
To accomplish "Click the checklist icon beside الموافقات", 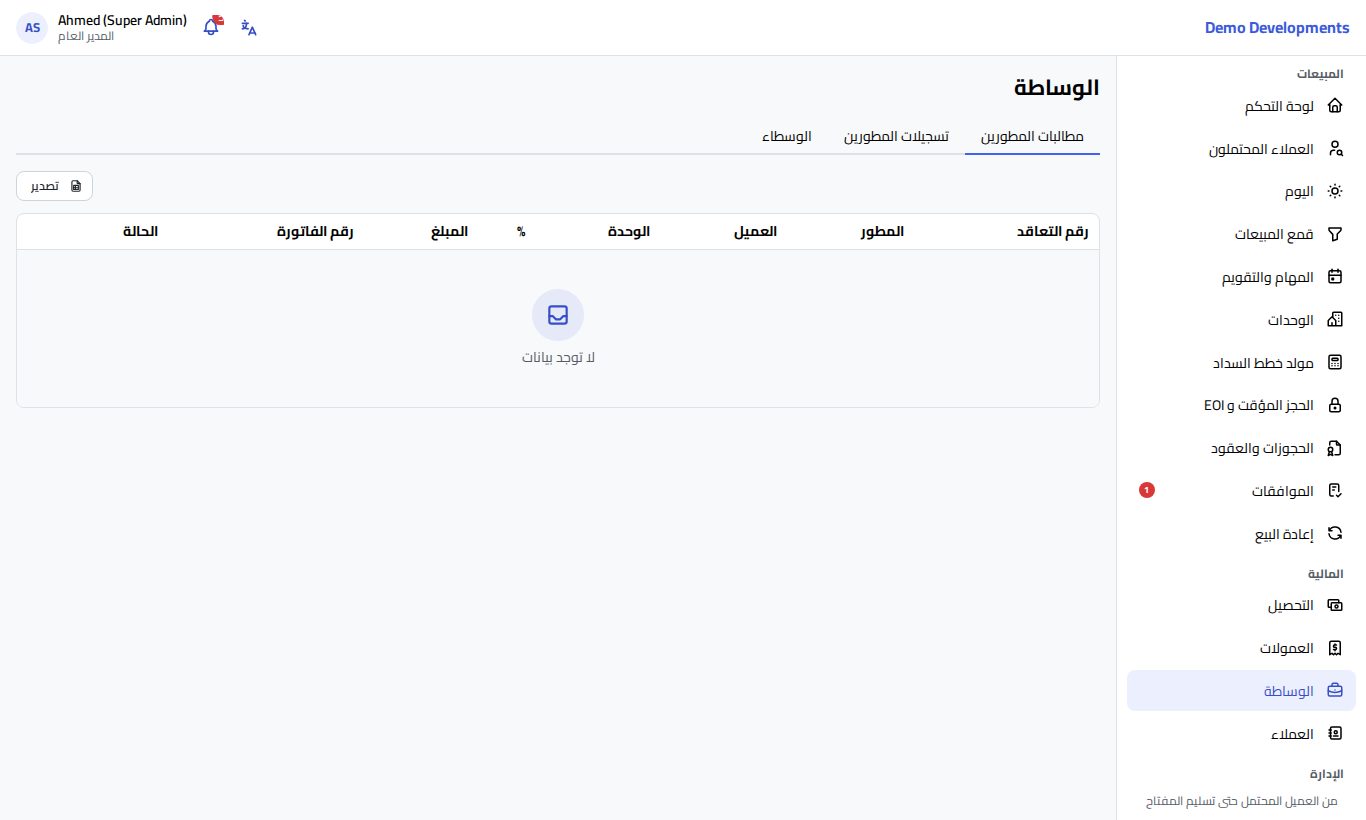I will click(x=1334, y=491).
